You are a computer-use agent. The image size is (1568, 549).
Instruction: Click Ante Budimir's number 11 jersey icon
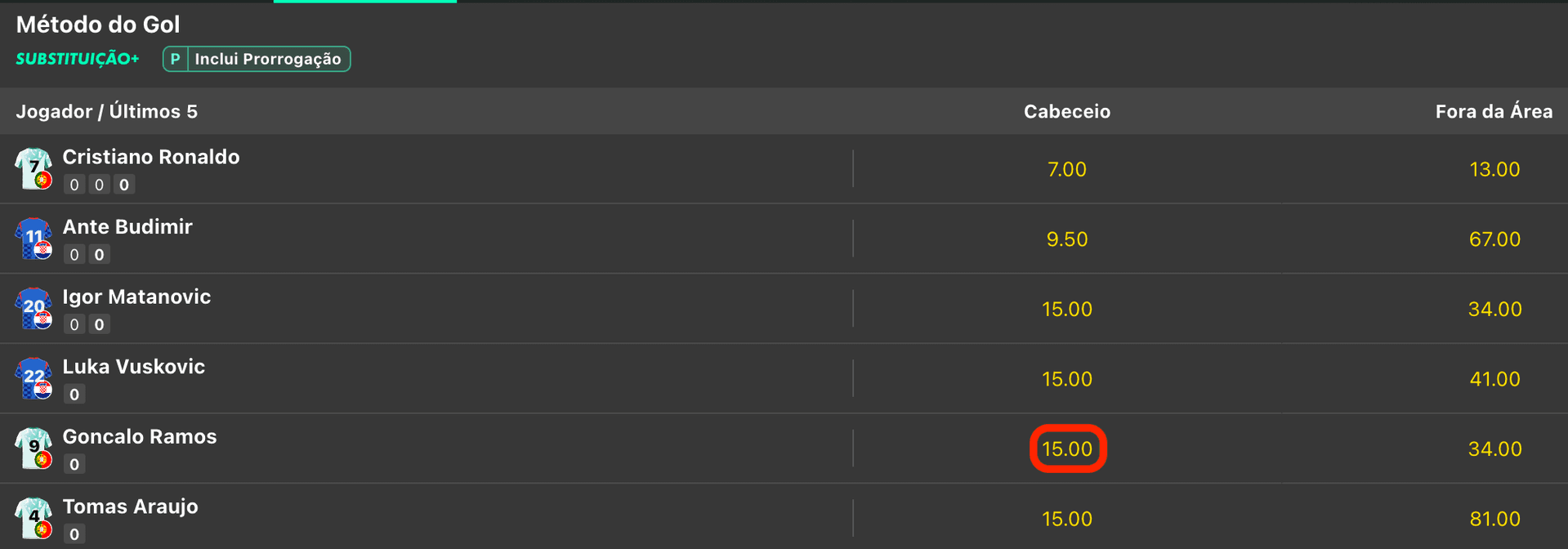[34, 239]
